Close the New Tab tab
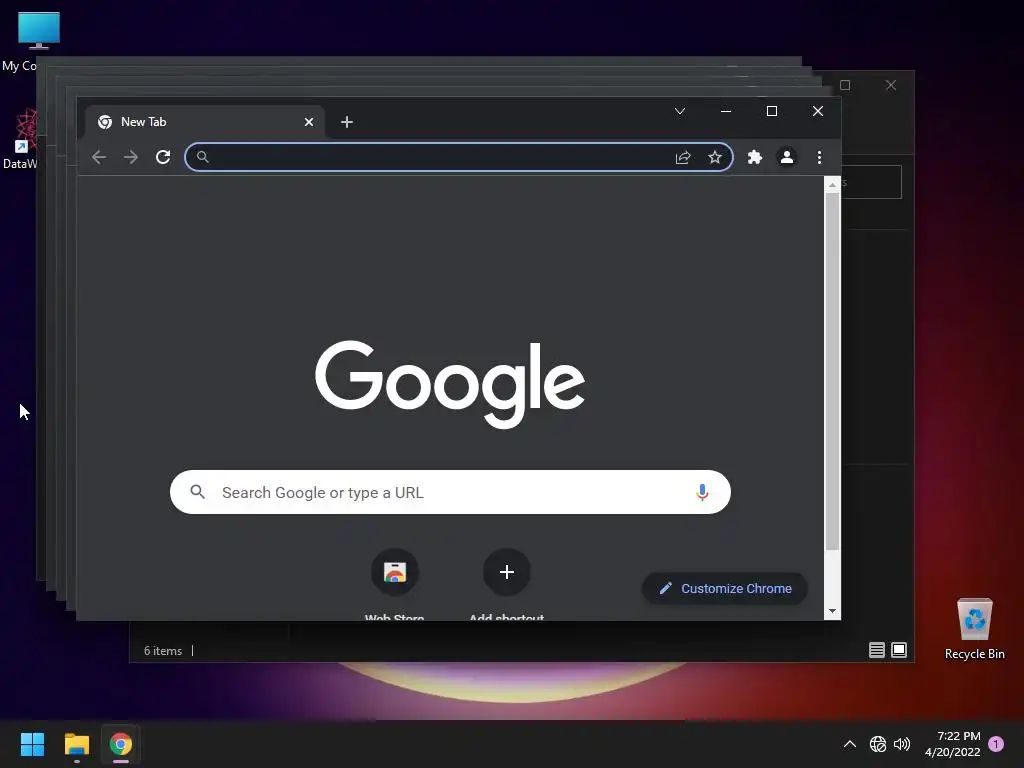The image size is (1024, 768). tap(309, 122)
